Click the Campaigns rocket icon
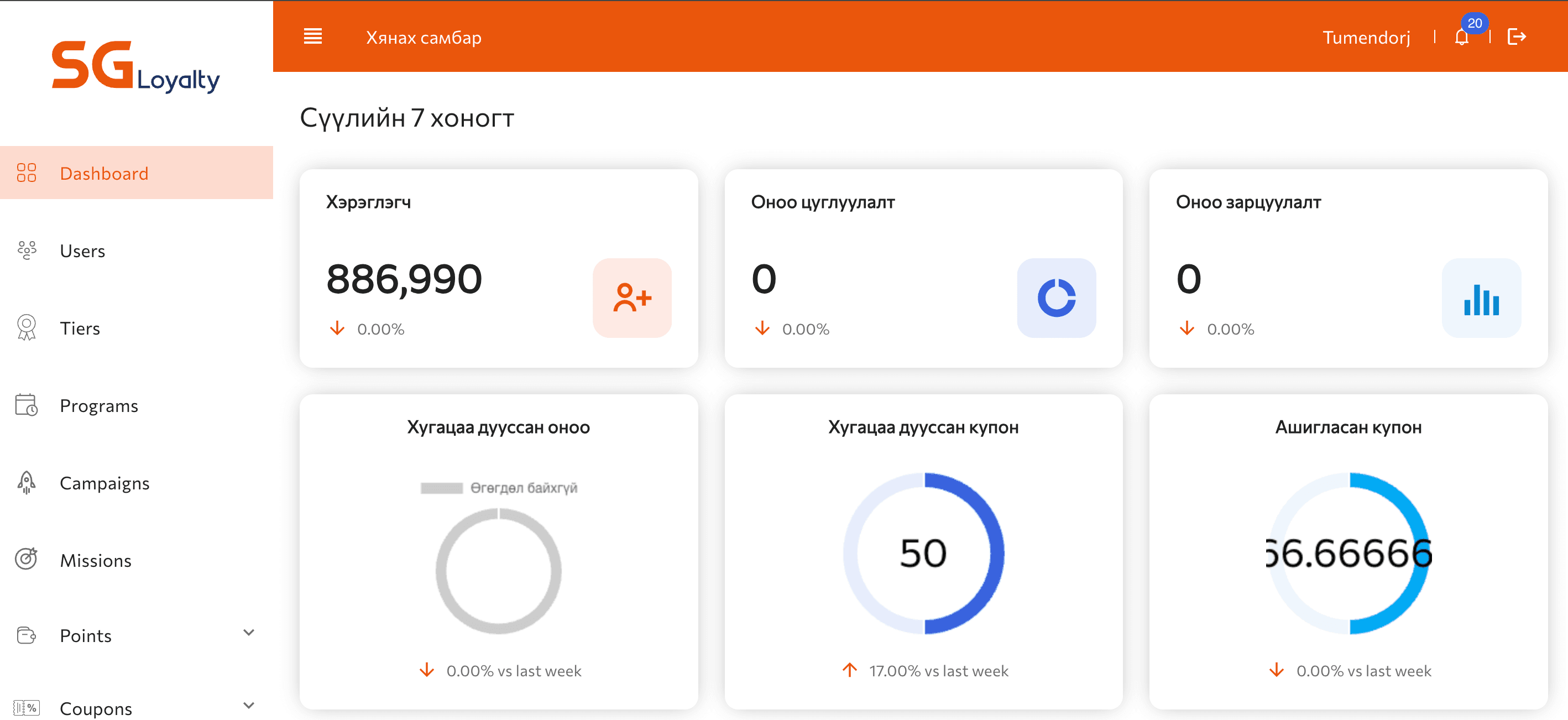This screenshot has width=1568, height=720. [26, 482]
